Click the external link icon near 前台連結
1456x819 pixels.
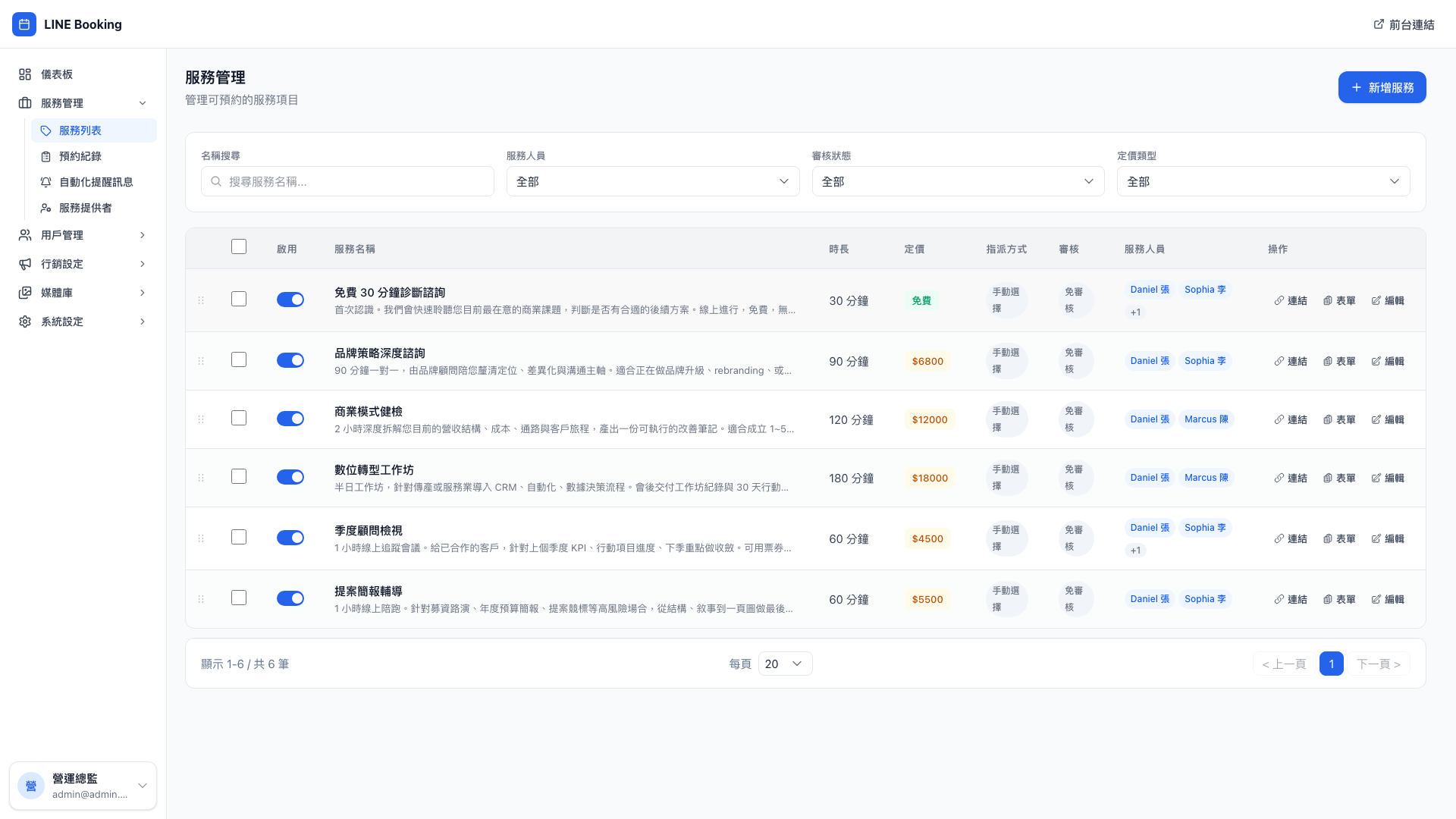coord(1379,24)
